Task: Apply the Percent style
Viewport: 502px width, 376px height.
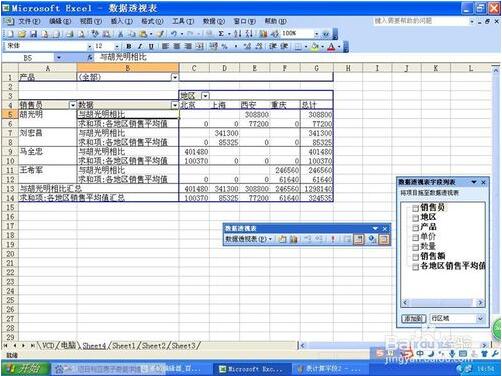Action: [x=224, y=46]
